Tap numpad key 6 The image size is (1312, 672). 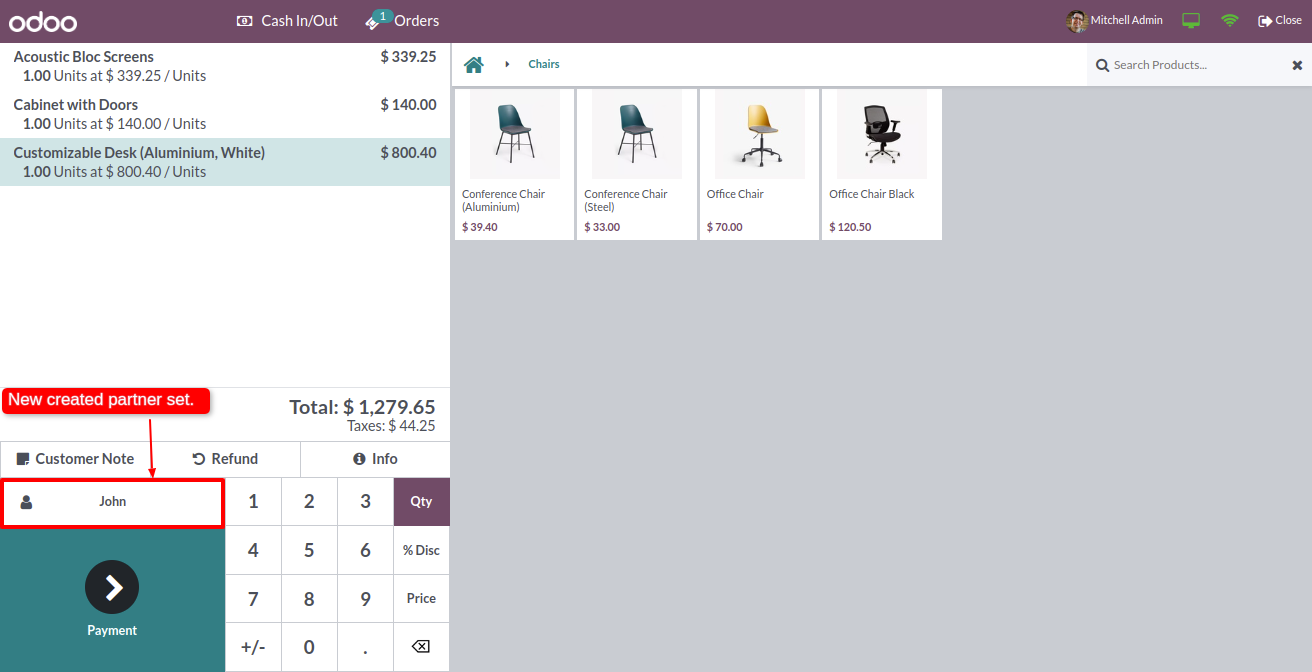365,550
